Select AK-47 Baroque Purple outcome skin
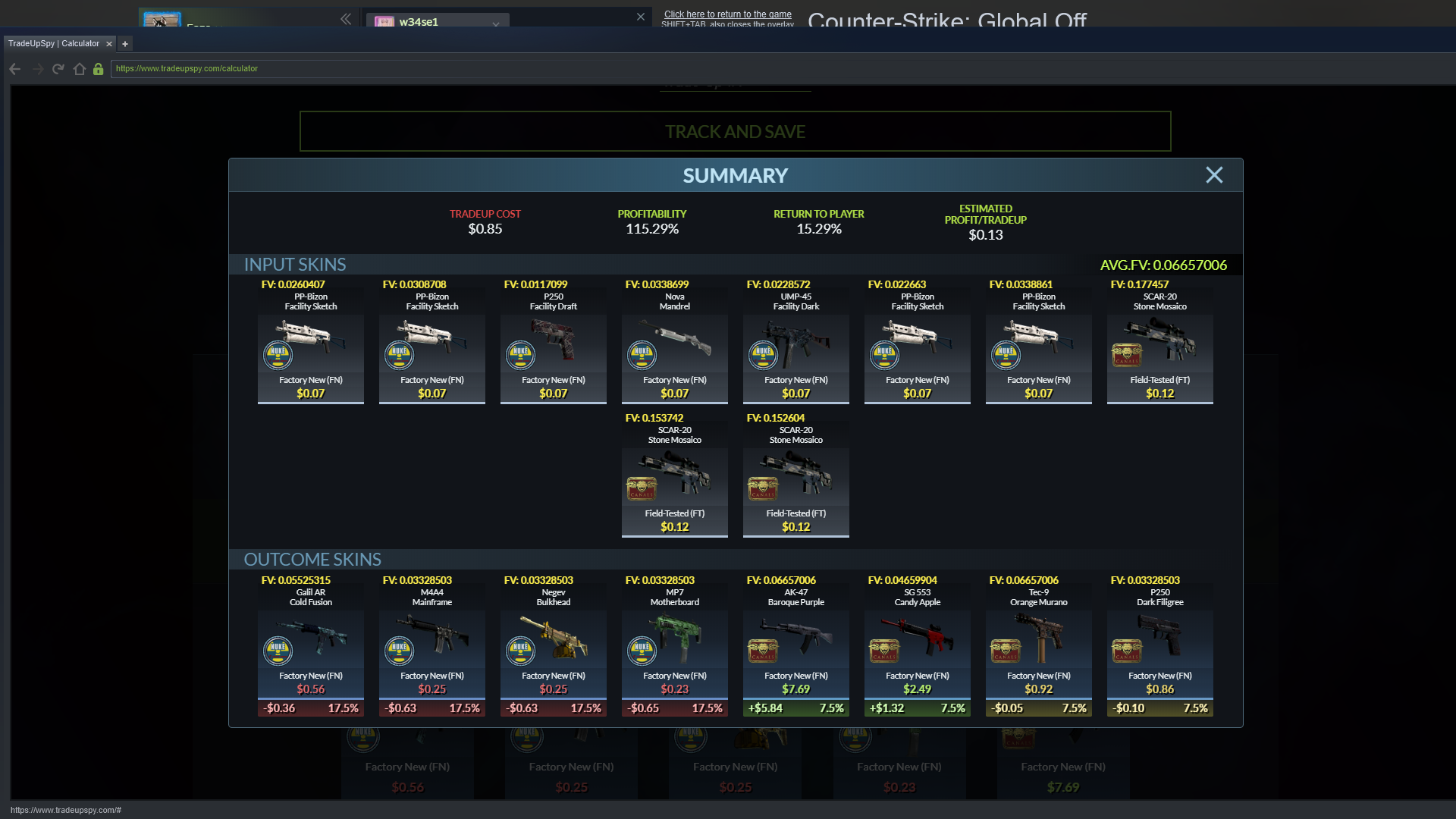This screenshot has width=1456, height=819. click(x=795, y=645)
